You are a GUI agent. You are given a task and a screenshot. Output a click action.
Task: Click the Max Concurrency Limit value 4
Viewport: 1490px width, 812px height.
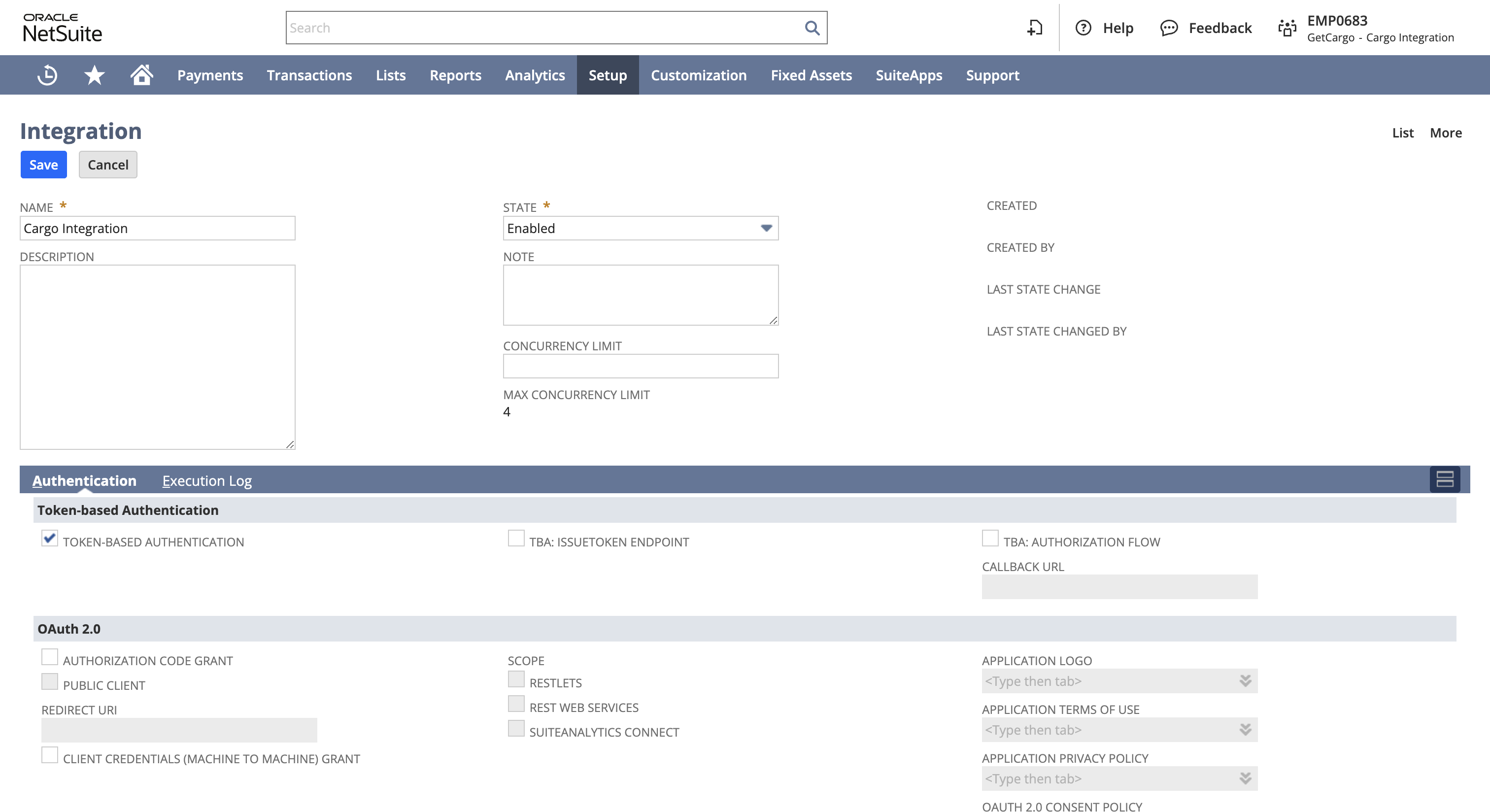click(x=507, y=412)
